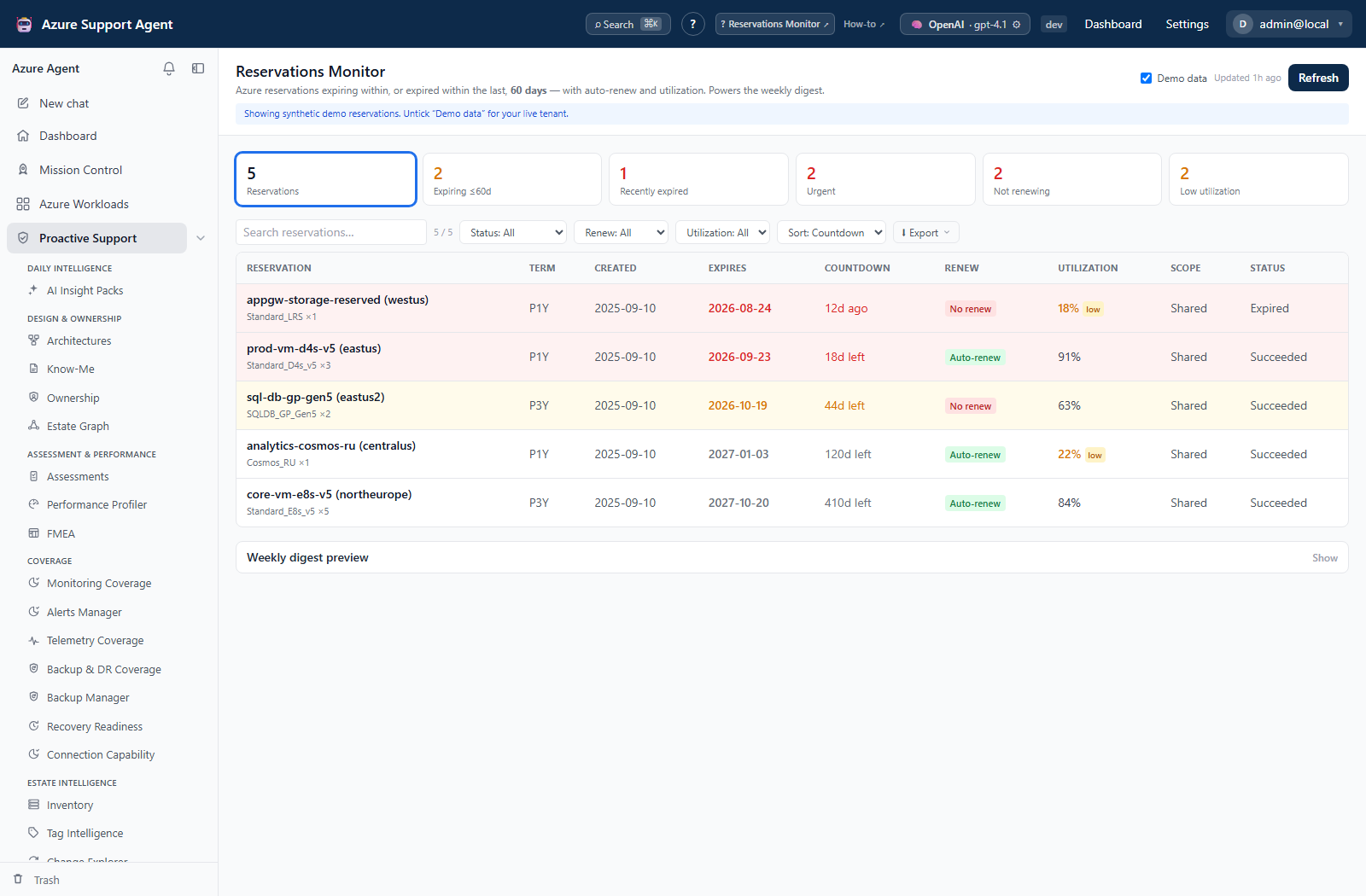The image size is (1366, 896).
Task: Filter by the Not renewing card
Action: click(x=1072, y=179)
